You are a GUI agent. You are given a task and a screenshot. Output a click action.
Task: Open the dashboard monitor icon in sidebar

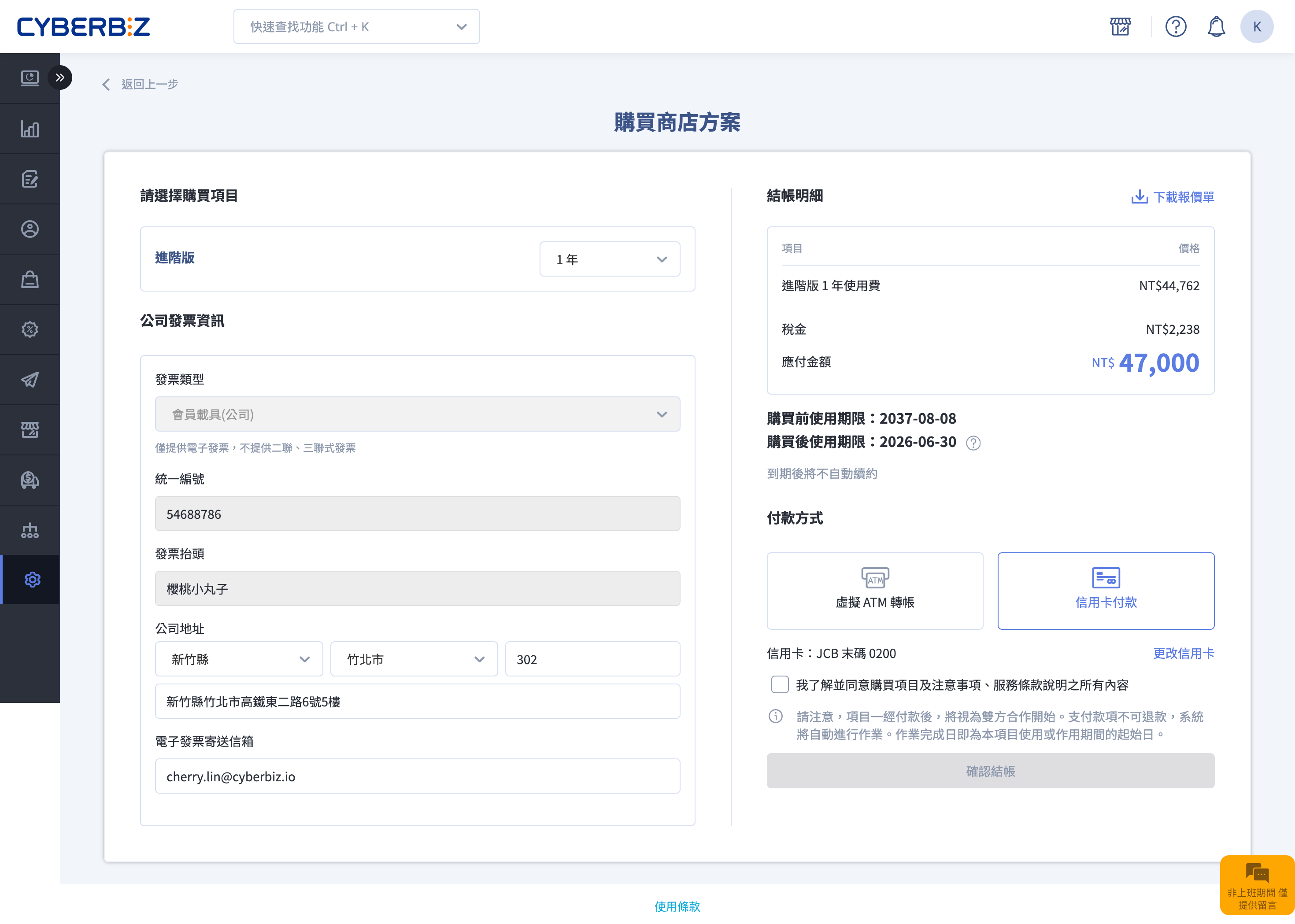[x=30, y=78]
